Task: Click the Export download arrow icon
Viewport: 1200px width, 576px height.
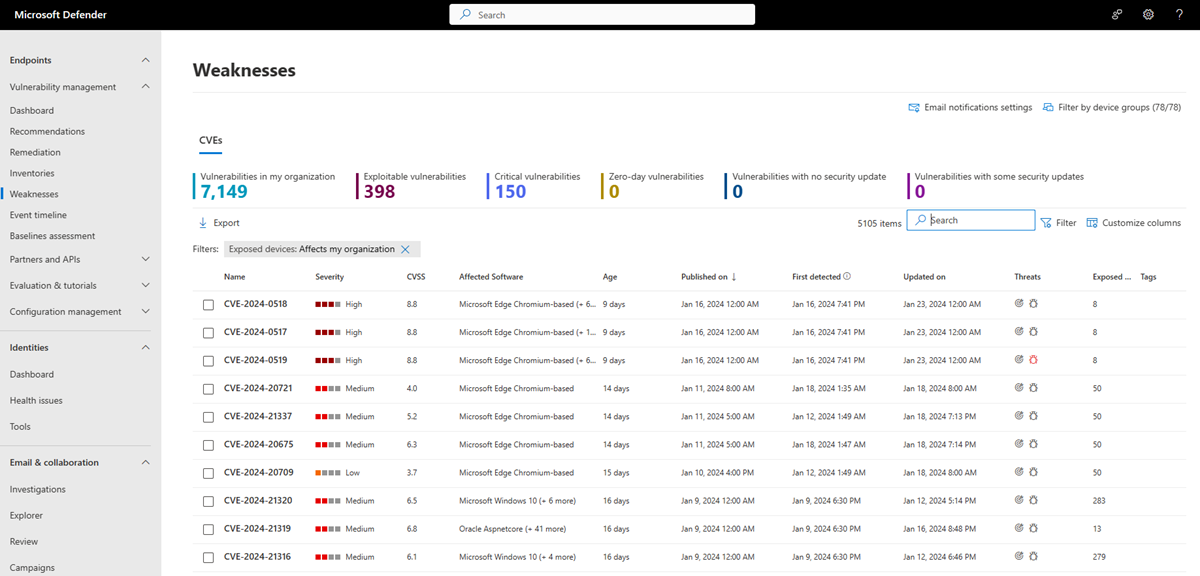Action: (203, 223)
